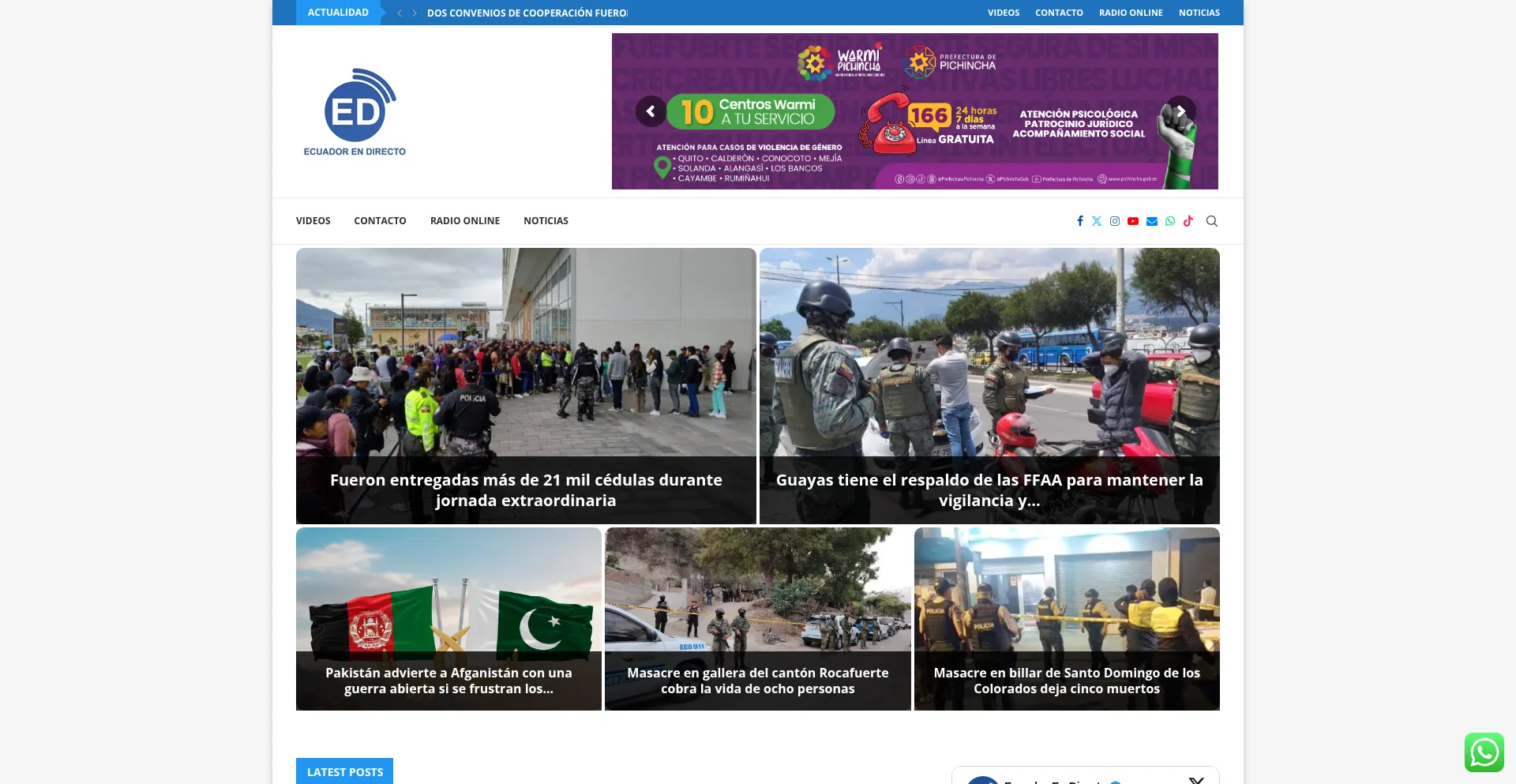Click the Ecuador en Directo logo
The width and height of the screenshot is (1516, 784).
[x=355, y=112]
